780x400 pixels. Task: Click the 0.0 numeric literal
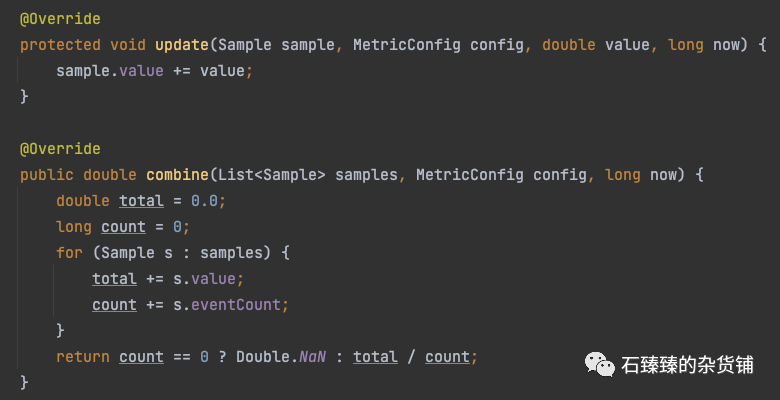[204, 201]
